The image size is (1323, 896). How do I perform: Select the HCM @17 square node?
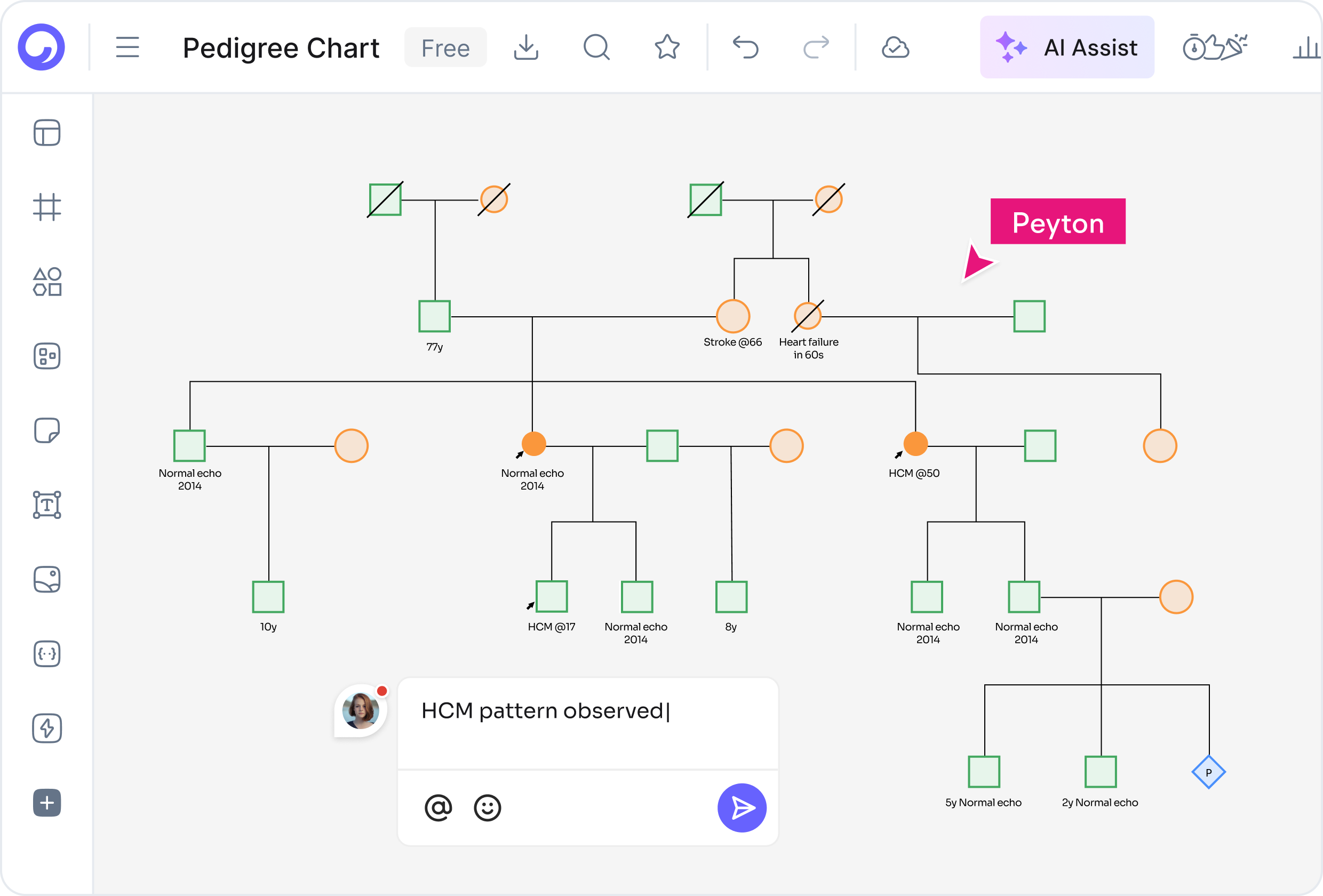(x=552, y=596)
